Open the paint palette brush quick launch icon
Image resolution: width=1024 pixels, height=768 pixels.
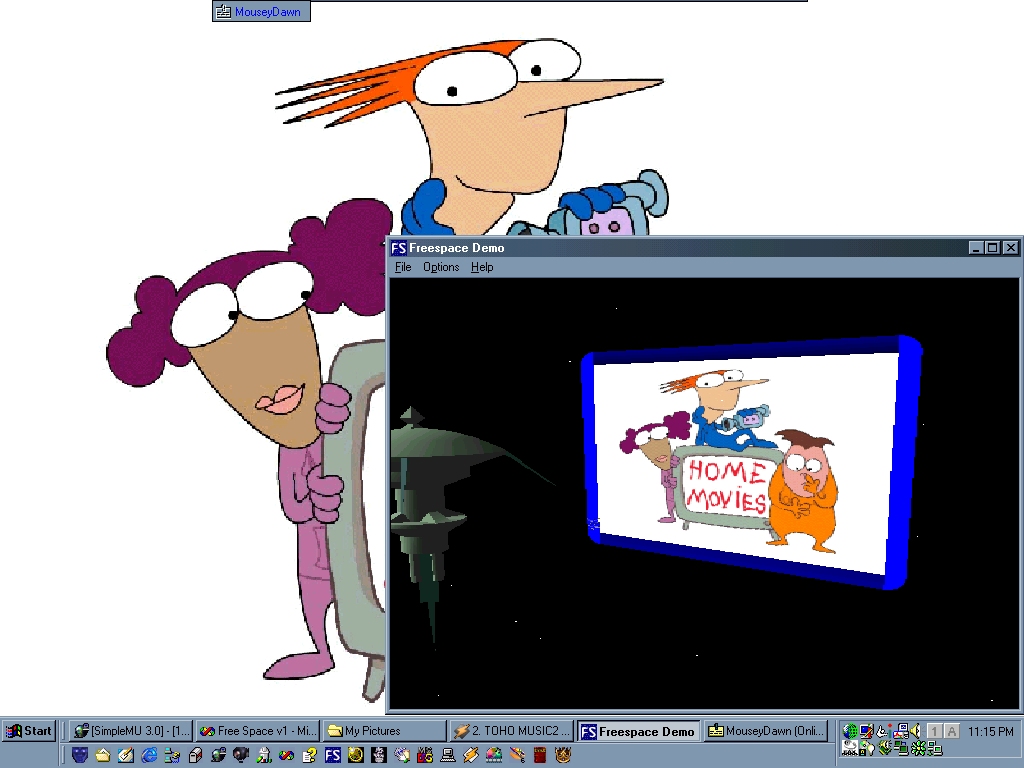pyautogui.click(x=517, y=755)
